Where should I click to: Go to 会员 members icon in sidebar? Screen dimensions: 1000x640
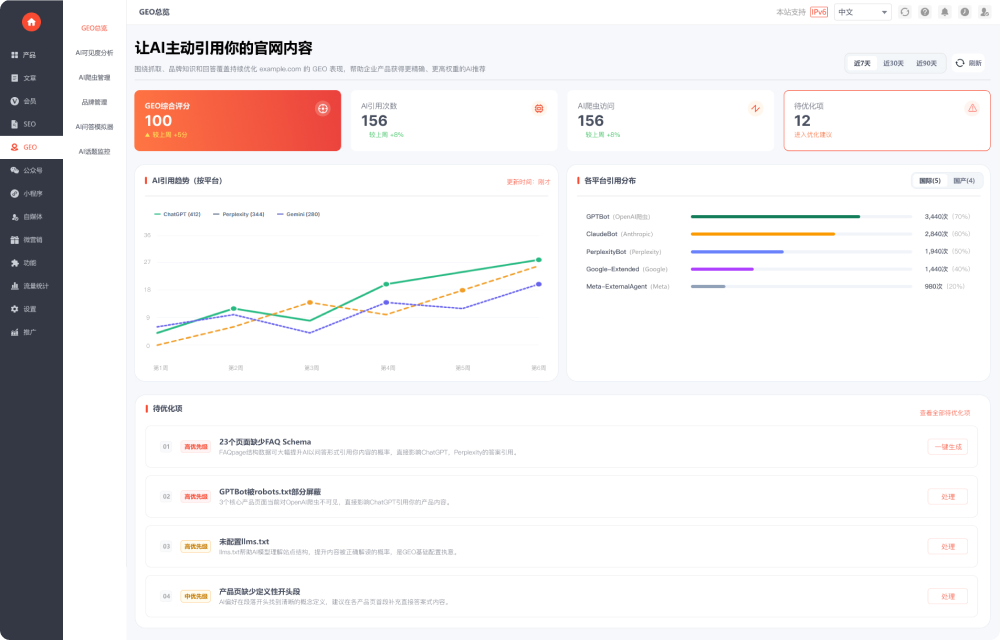(15, 101)
